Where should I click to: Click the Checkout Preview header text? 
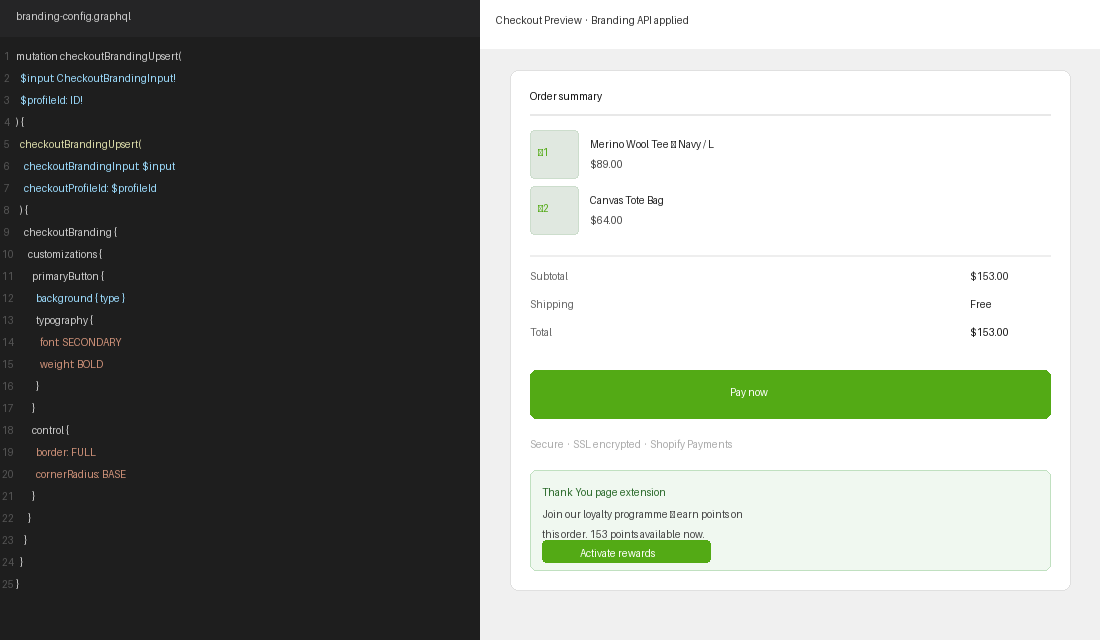coord(591,20)
